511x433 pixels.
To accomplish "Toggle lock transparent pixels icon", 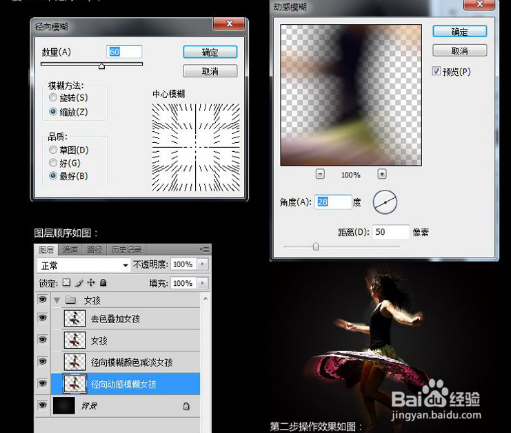I will point(67,283).
